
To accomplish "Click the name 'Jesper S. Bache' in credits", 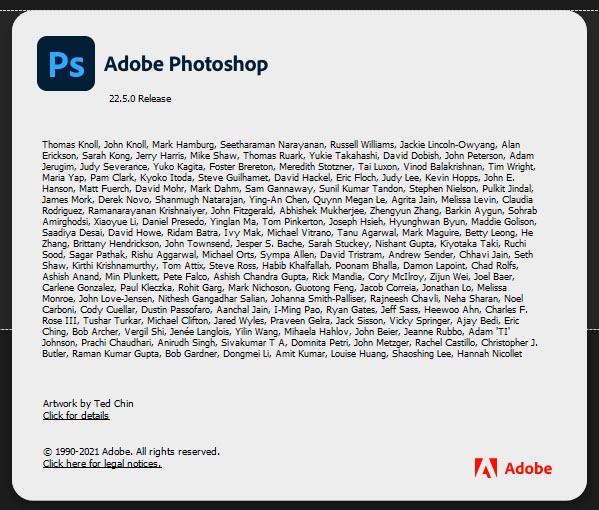I will click(269, 244).
